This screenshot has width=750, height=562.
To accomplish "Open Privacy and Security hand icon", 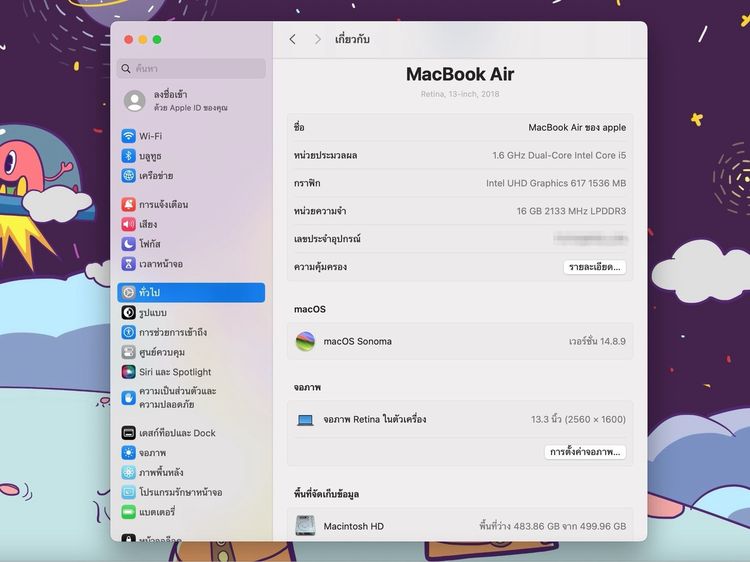I will point(128,397).
